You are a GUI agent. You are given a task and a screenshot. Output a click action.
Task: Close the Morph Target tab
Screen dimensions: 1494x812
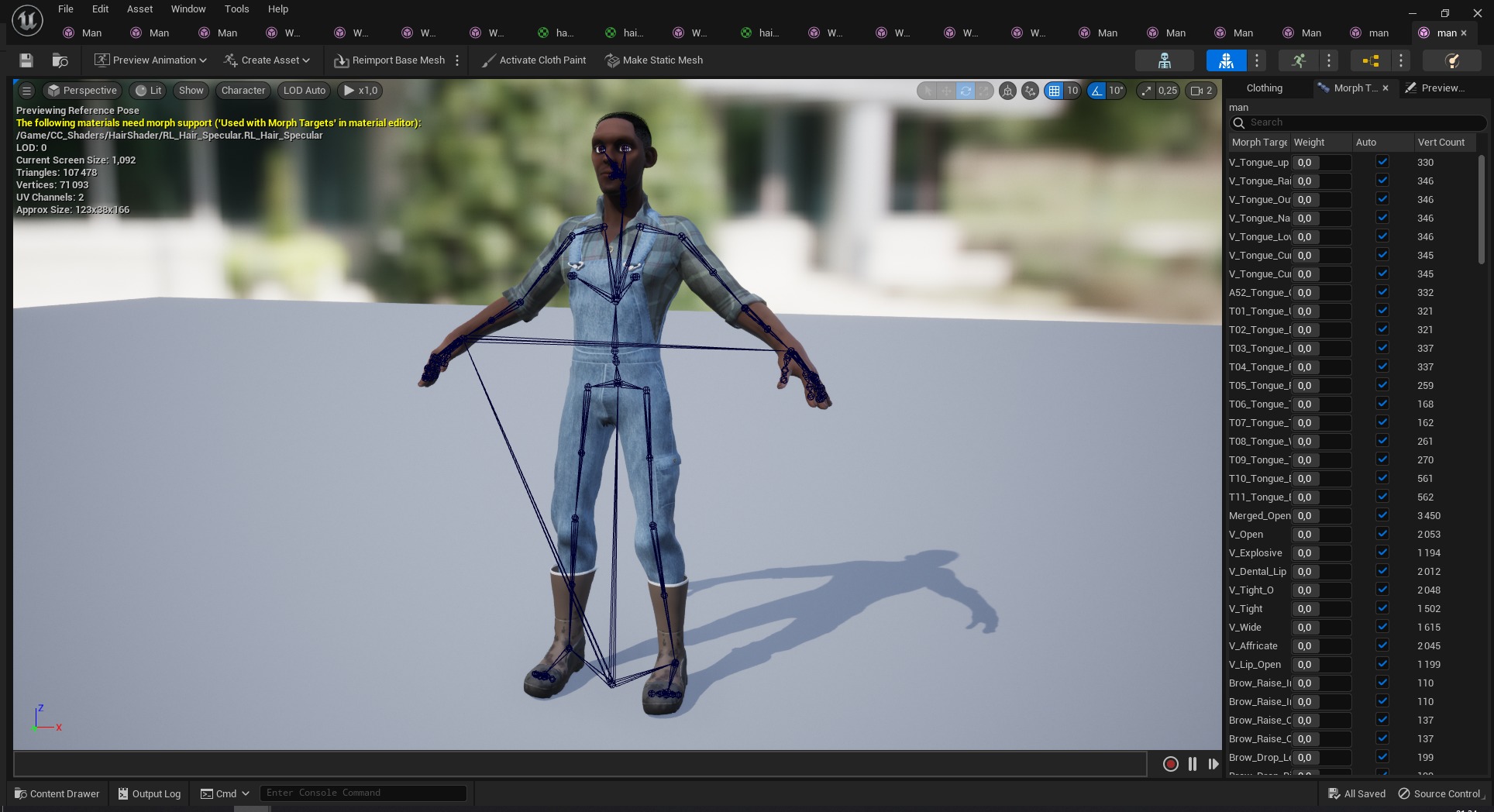[x=1386, y=88]
